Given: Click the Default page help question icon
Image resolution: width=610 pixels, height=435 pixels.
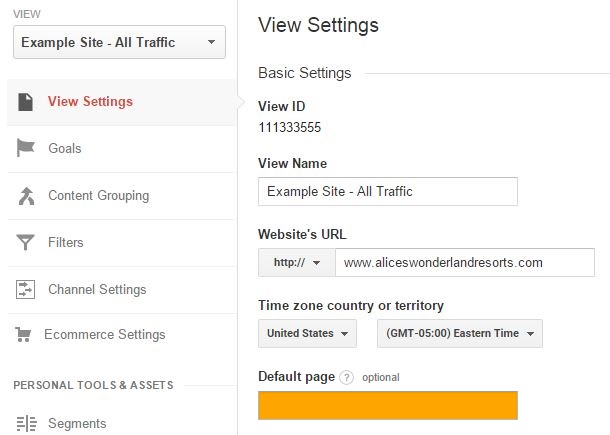Looking at the screenshot, I should point(346,377).
